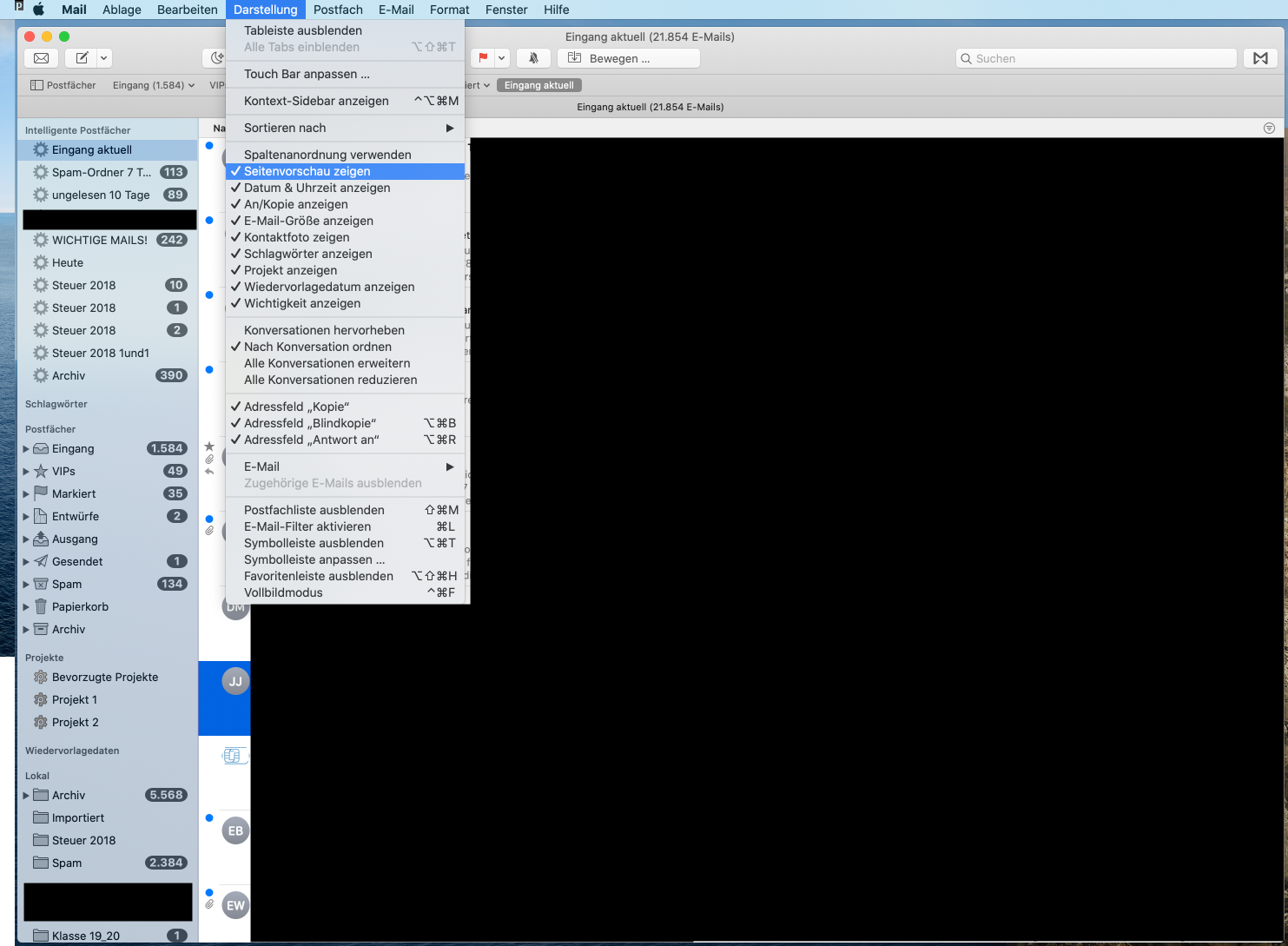1288x946 pixels.
Task: Toggle Wichtigkeit anzeigen
Action: tap(346, 303)
